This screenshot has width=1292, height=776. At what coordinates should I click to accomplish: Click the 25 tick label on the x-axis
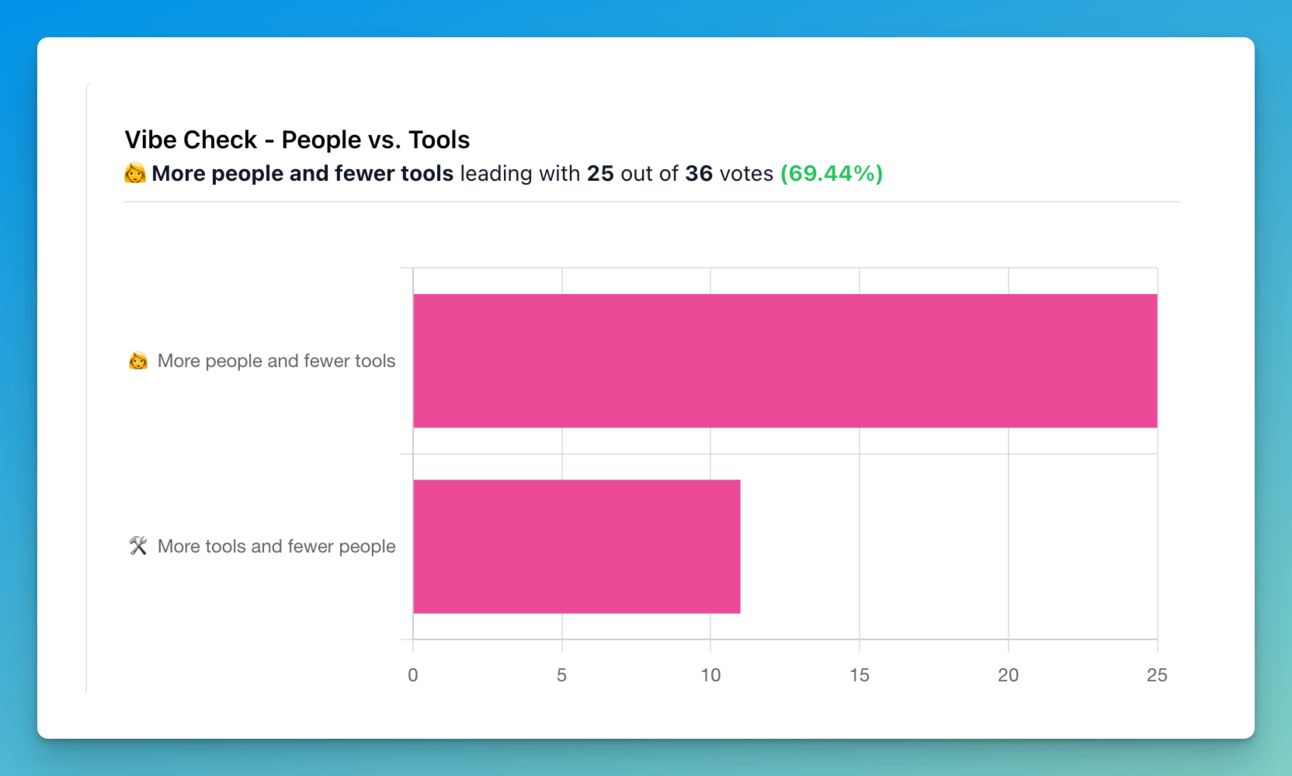click(x=1156, y=675)
